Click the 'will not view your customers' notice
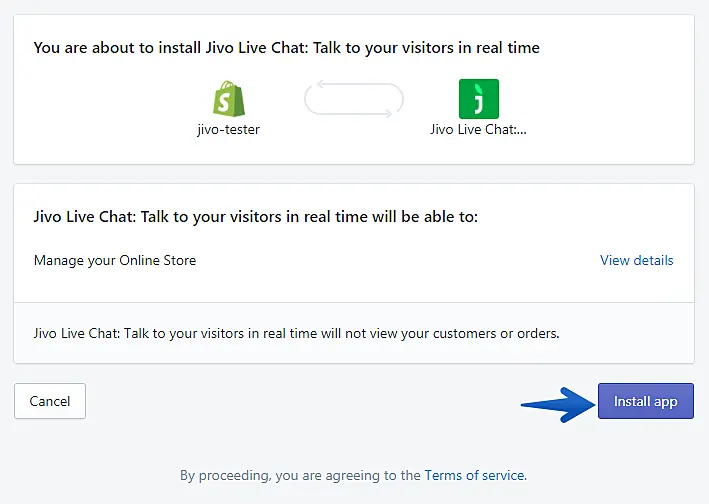Image resolution: width=709 pixels, height=504 pixels. [297, 334]
